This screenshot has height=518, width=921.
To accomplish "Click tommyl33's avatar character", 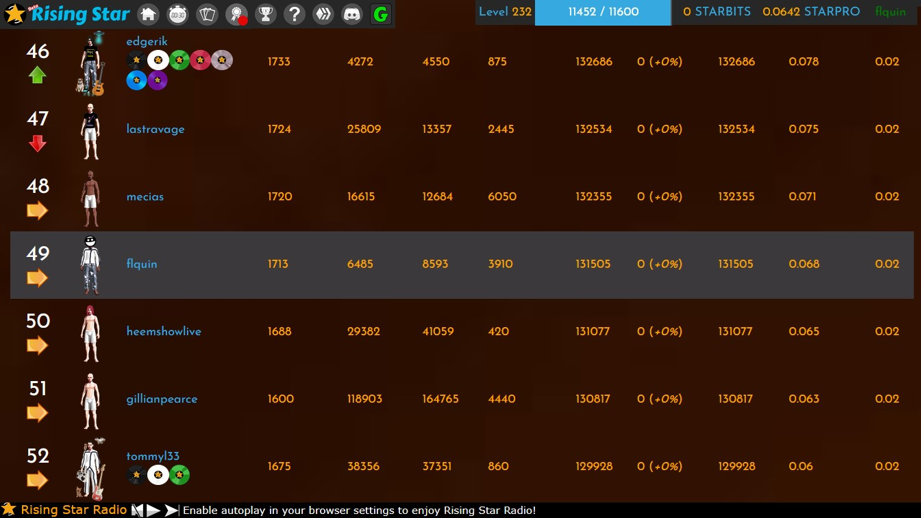I will click(x=91, y=469).
